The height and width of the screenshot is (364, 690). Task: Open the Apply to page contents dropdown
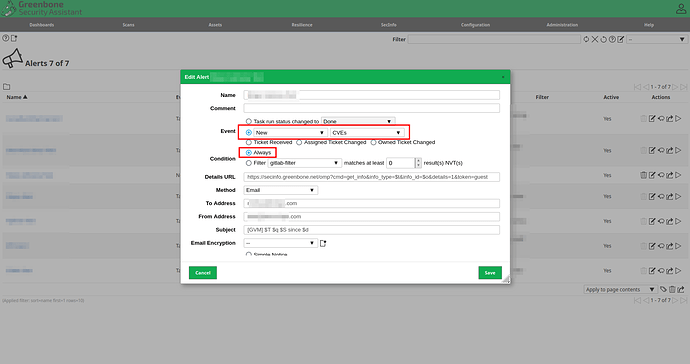point(620,289)
